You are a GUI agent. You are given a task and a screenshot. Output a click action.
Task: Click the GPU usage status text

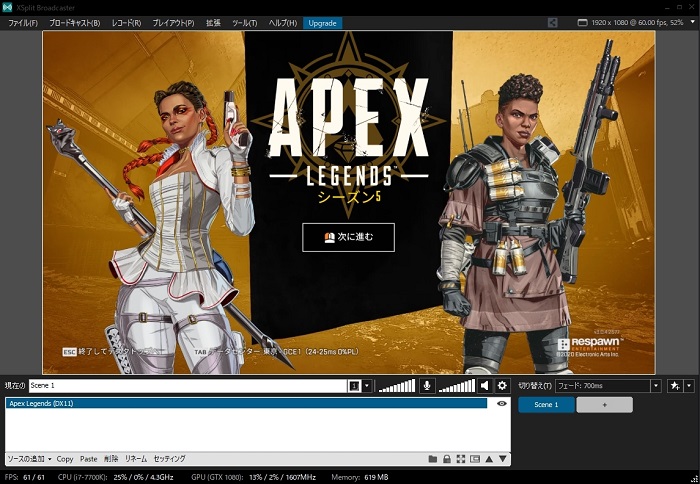pyautogui.click(x=254, y=477)
